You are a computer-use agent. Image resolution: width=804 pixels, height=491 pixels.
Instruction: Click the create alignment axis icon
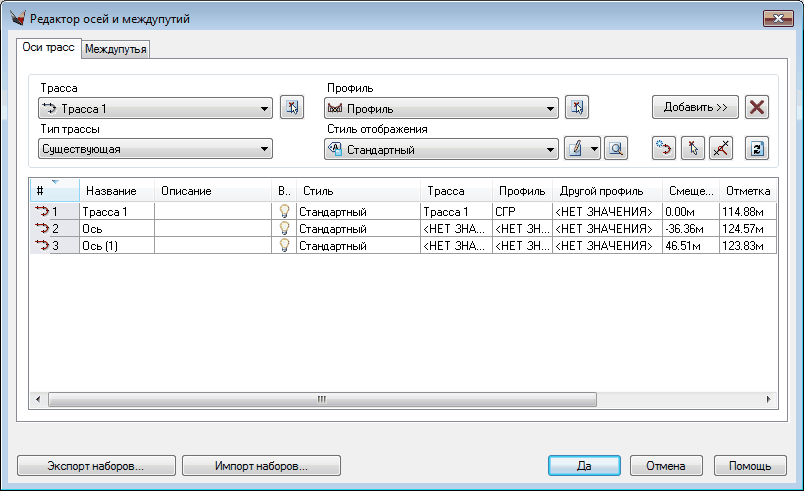[x=663, y=149]
